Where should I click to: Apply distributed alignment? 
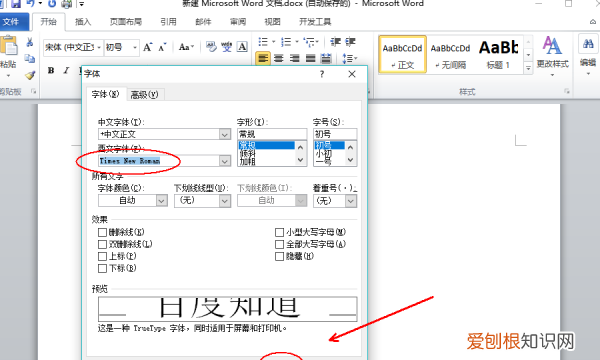(326, 59)
